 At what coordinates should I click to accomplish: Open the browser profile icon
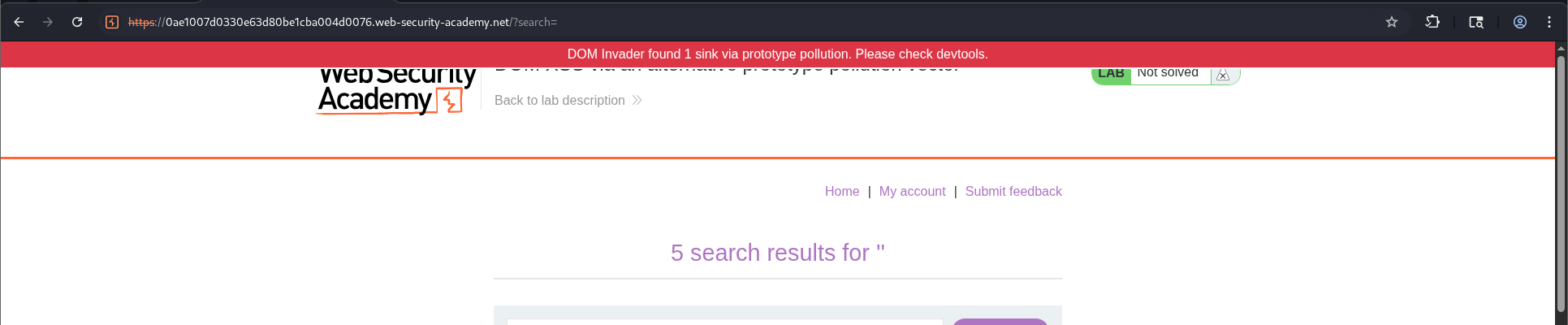(x=1520, y=22)
